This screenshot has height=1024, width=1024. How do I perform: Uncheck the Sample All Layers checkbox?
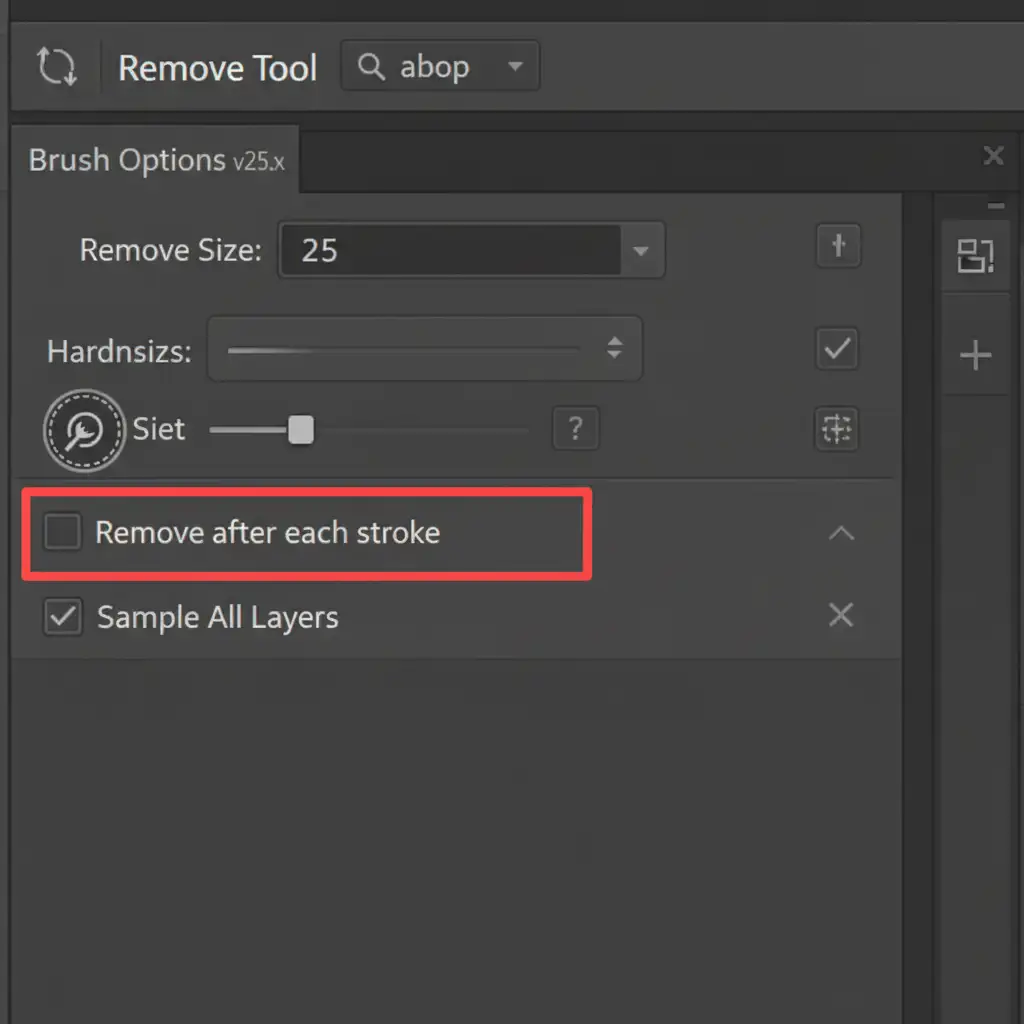pos(62,617)
